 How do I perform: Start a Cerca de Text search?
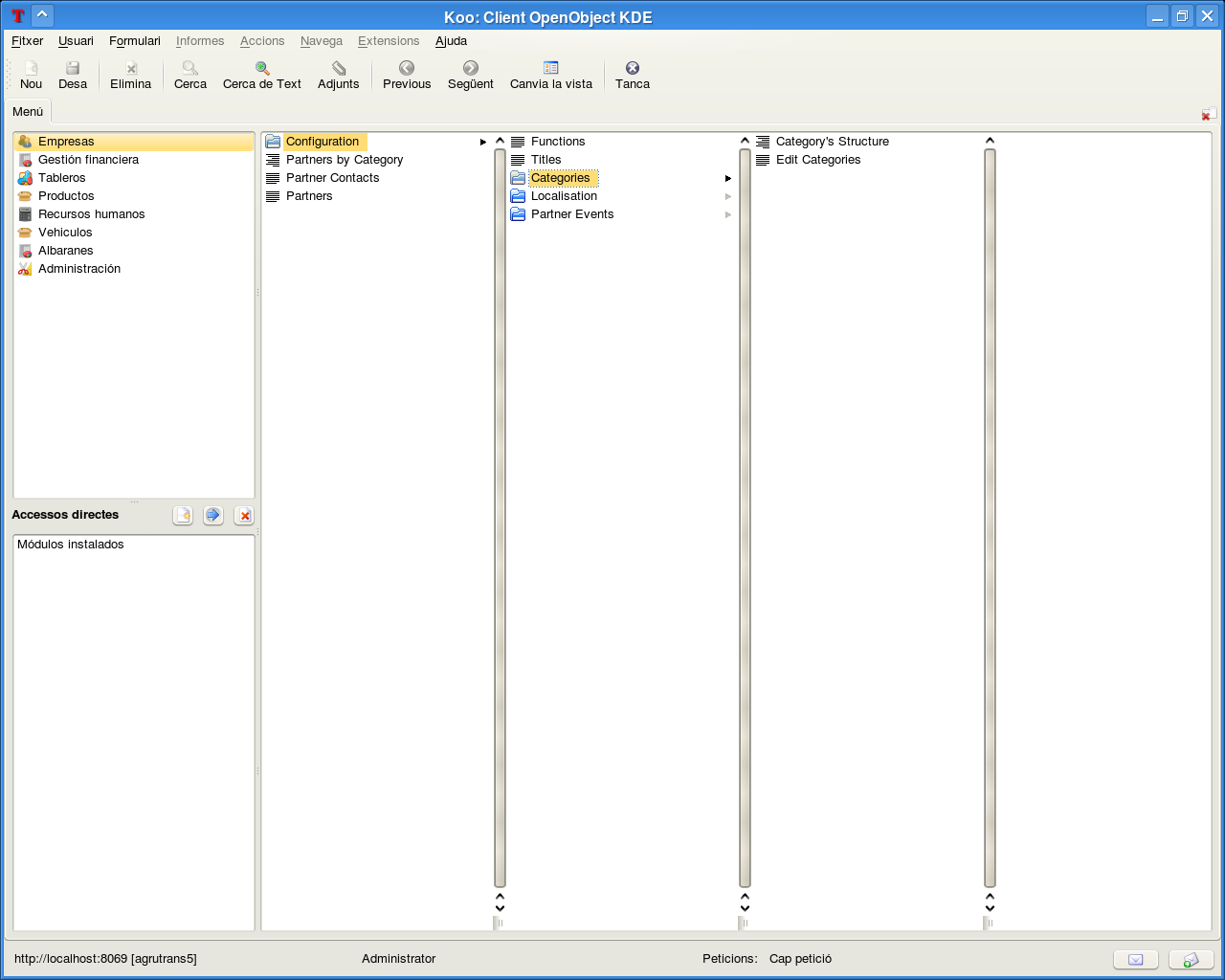(262, 75)
